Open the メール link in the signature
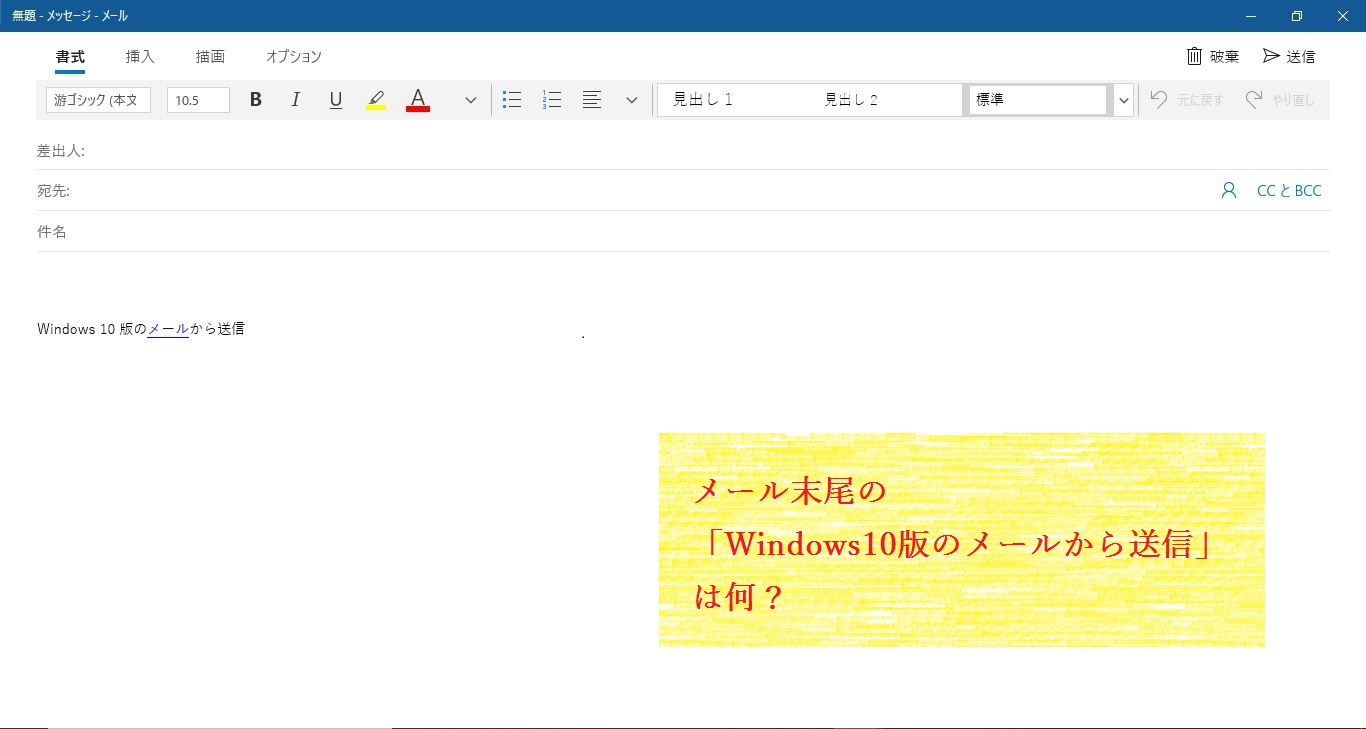Viewport: 1366px width, 729px height. 168,328
